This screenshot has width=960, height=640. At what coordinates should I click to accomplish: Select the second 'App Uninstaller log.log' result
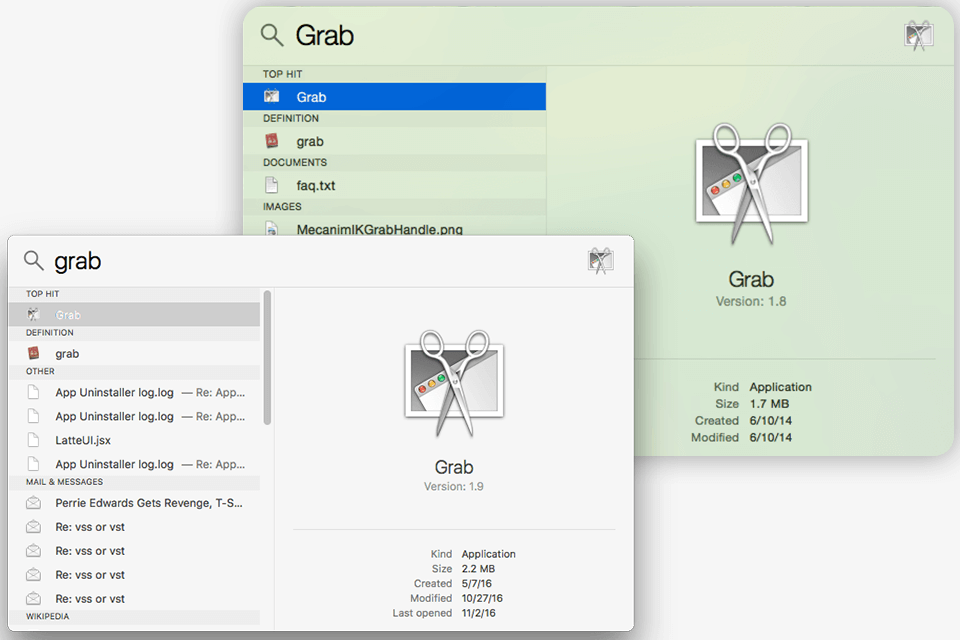pyautogui.click(x=115, y=416)
